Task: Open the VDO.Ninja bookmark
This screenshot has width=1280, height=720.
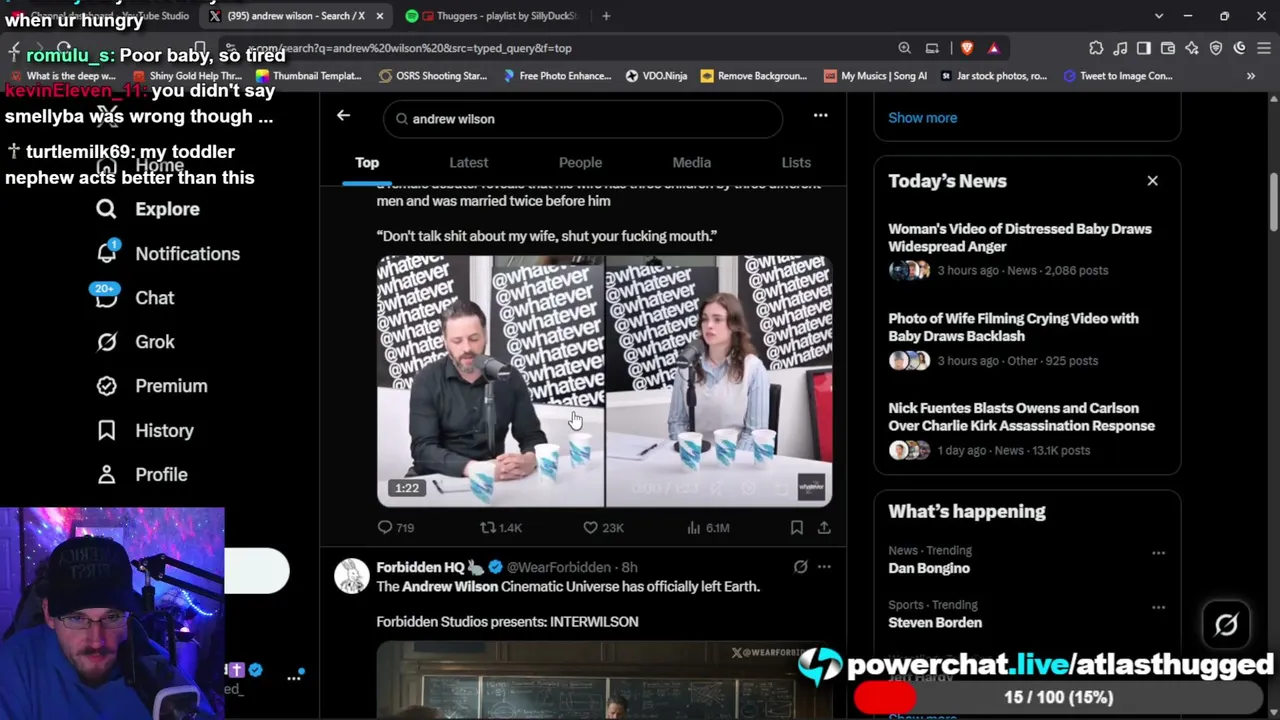Action: [656, 76]
